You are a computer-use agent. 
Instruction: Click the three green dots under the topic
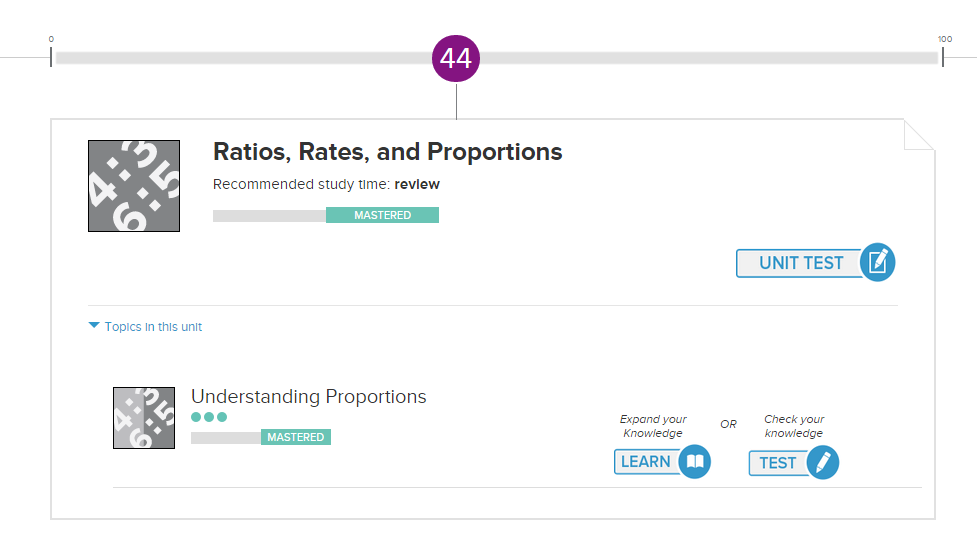[209, 417]
